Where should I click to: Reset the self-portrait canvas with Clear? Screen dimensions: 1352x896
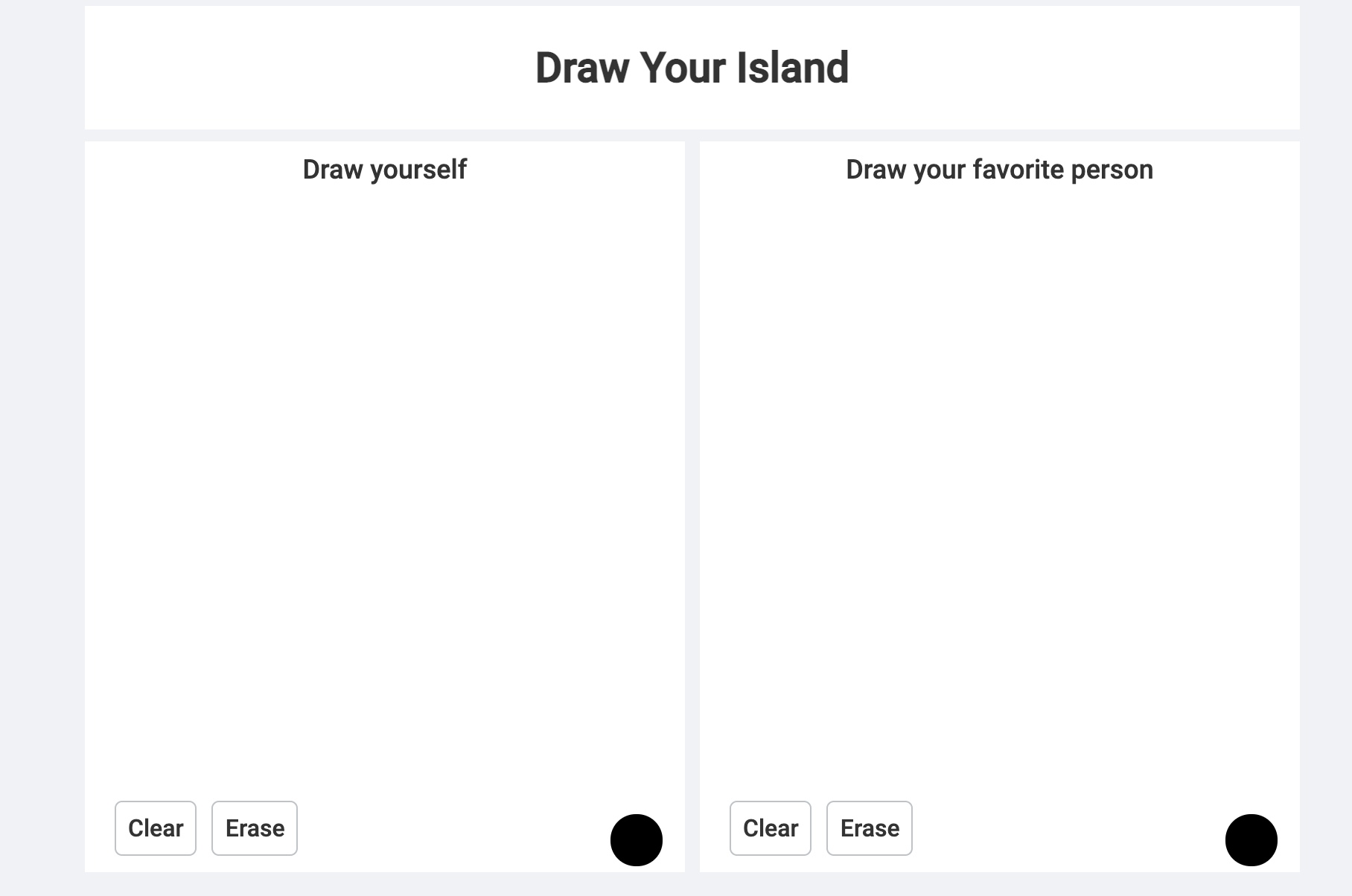click(x=156, y=828)
